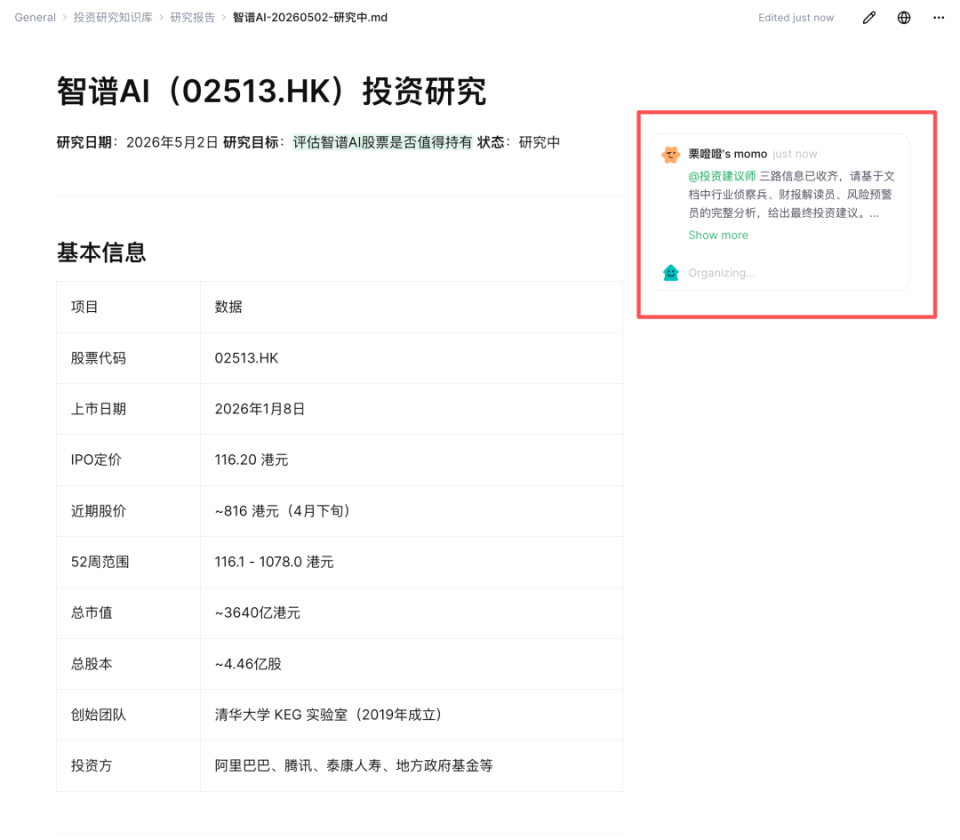960x840 pixels.
Task: Click the value 2026年1月8日
Action: tap(260, 409)
